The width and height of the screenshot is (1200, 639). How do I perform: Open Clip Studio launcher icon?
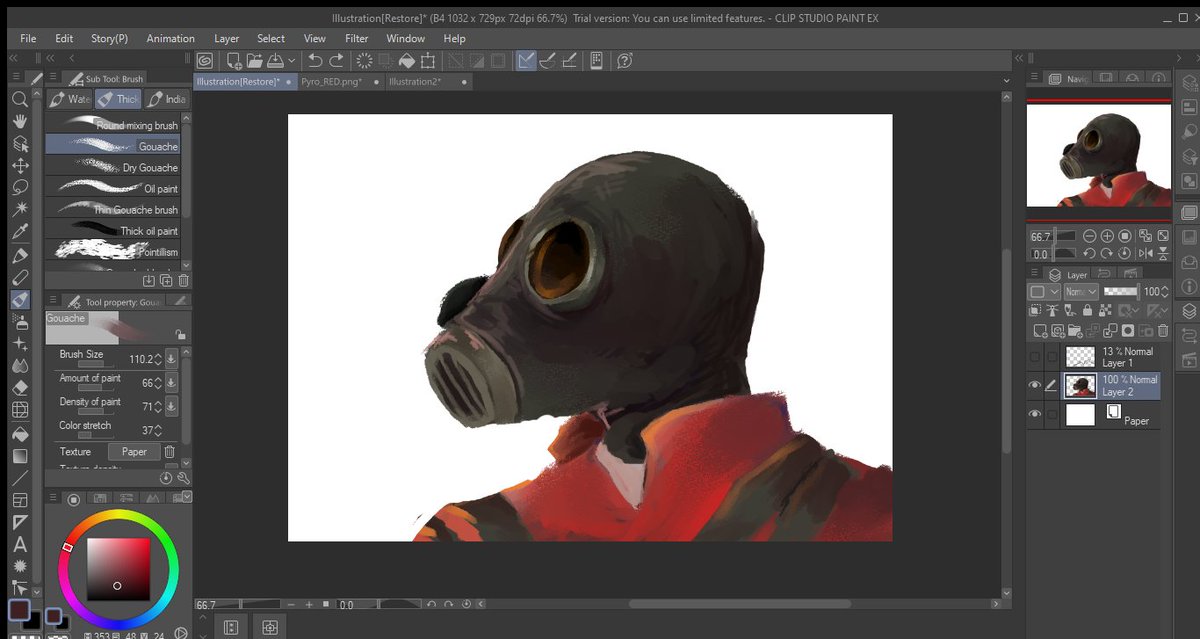205,61
